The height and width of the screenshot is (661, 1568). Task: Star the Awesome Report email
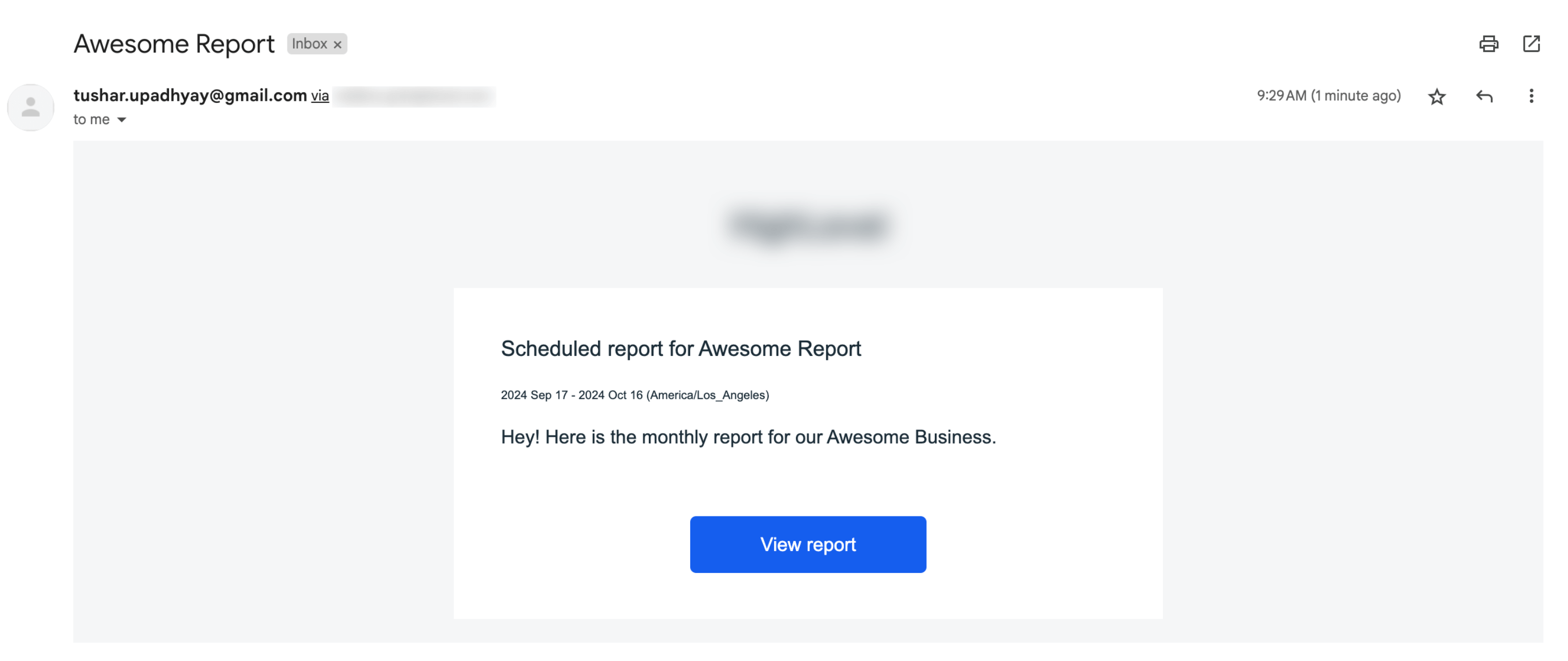point(1437,96)
